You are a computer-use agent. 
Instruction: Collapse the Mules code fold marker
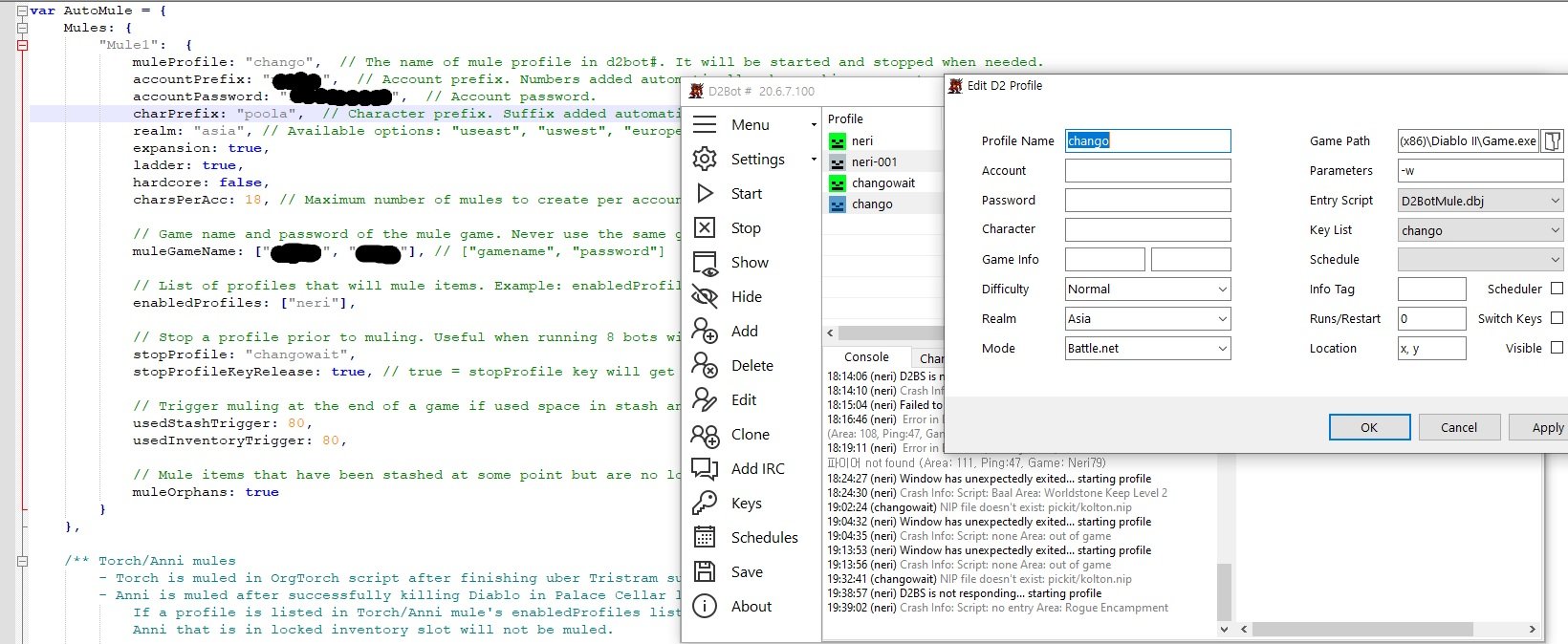point(22,28)
